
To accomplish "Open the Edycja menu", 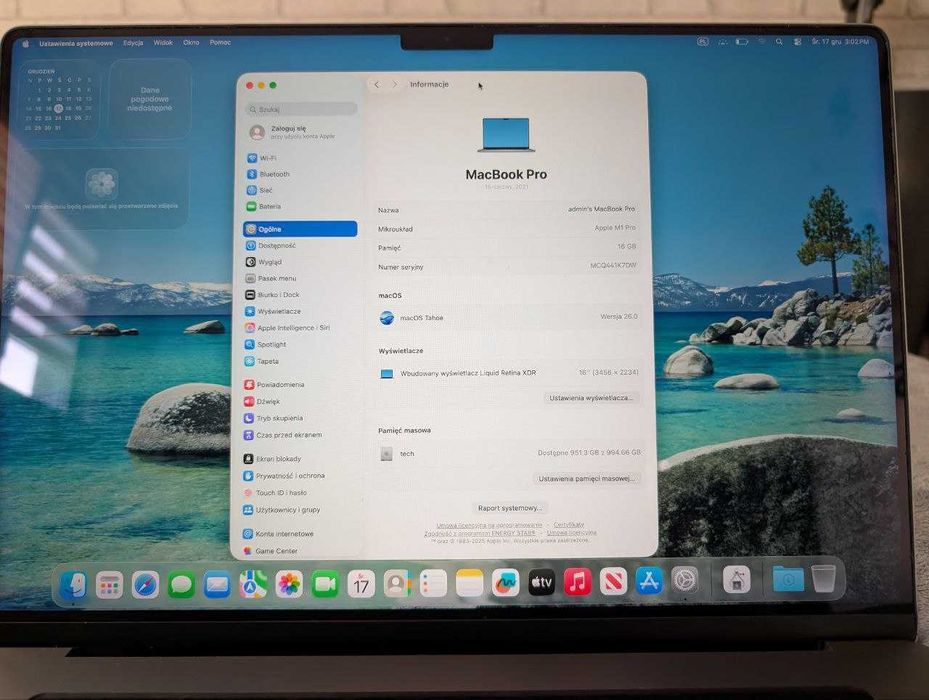I will (x=133, y=43).
